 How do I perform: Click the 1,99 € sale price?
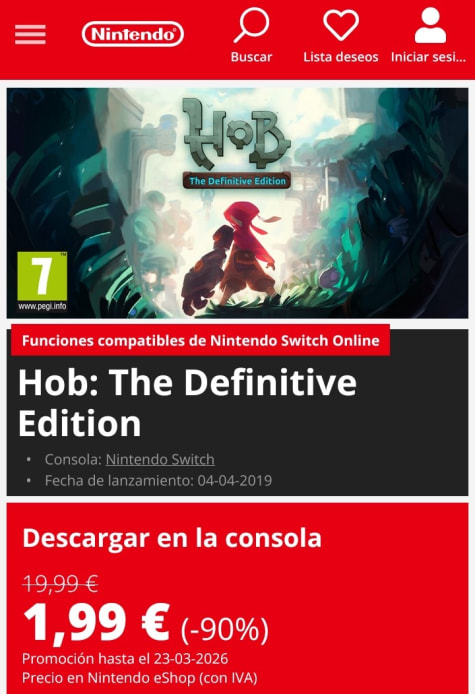coord(97,622)
